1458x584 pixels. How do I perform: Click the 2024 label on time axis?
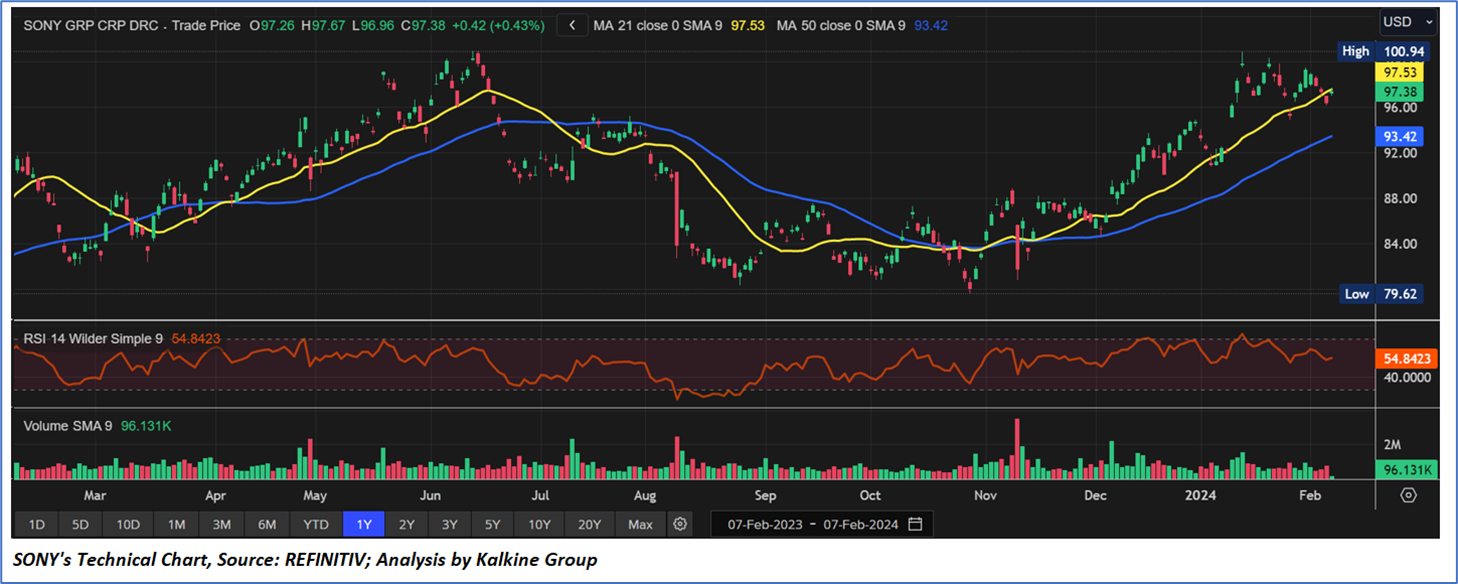pyautogui.click(x=1199, y=495)
